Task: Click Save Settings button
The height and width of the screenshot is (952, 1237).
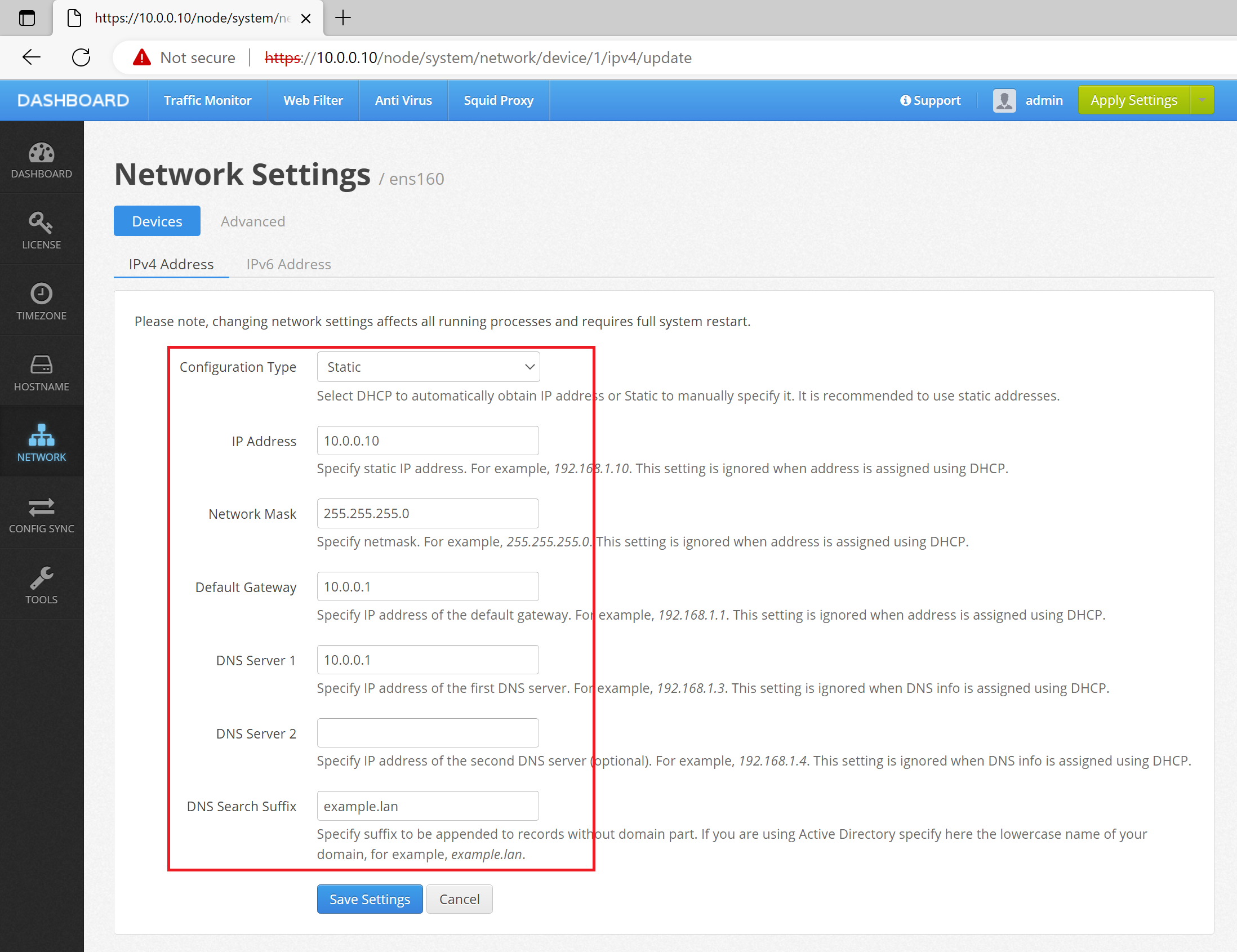Action: tap(370, 898)
